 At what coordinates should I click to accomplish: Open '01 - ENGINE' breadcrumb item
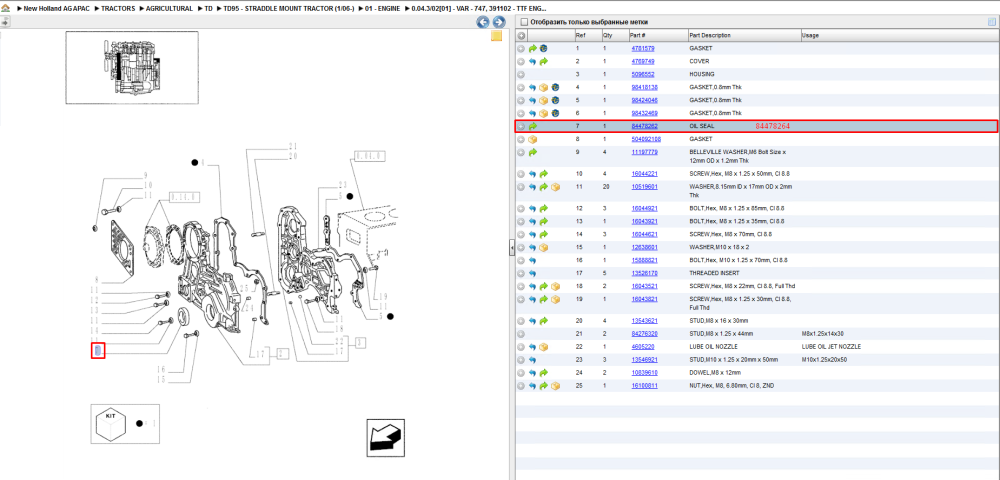383,9
